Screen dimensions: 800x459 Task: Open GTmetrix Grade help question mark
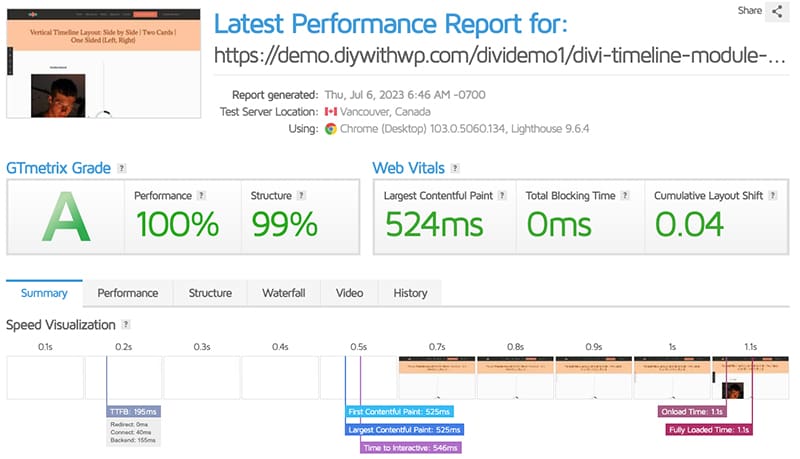pyautogui.click(x=121, y=168)
